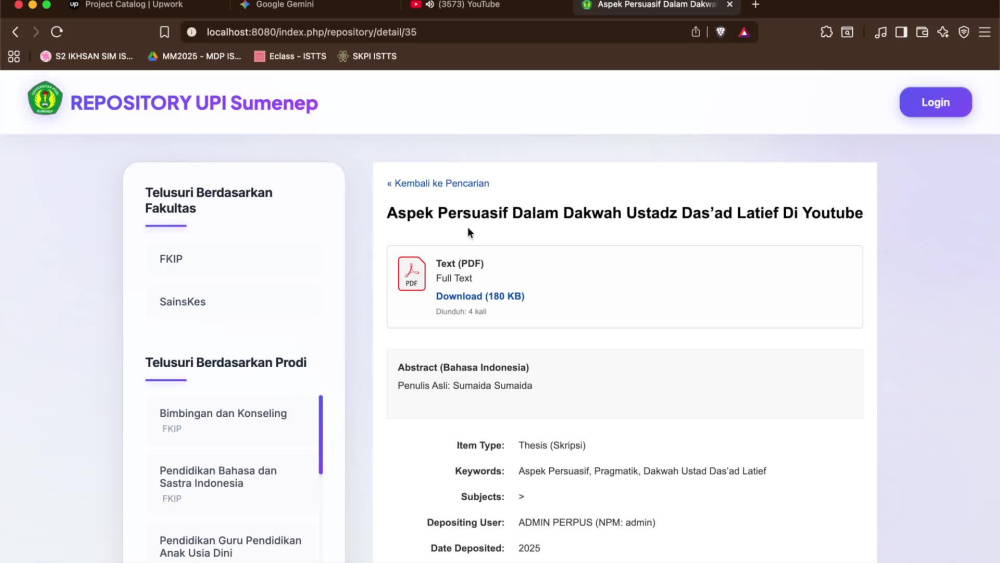Click the Keywords value text

(642, 471)
